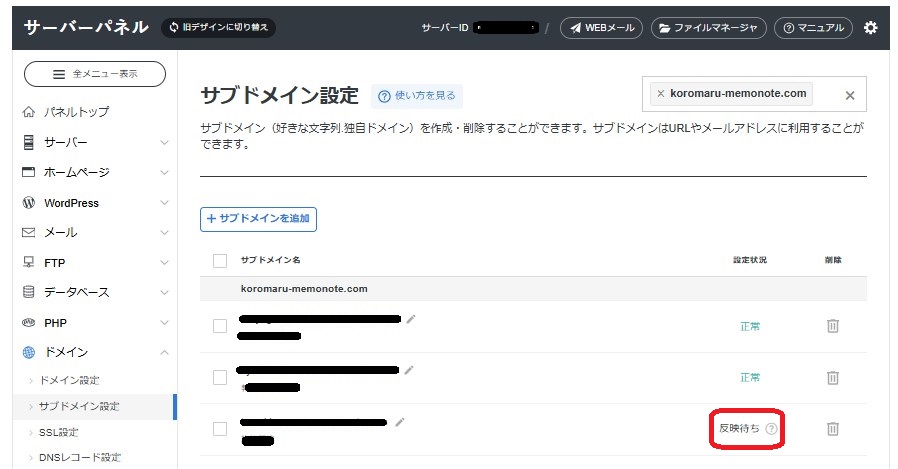898x469 pixels.
Task: Check the first subdomain row checkbox
Action: tap(220, 326)
